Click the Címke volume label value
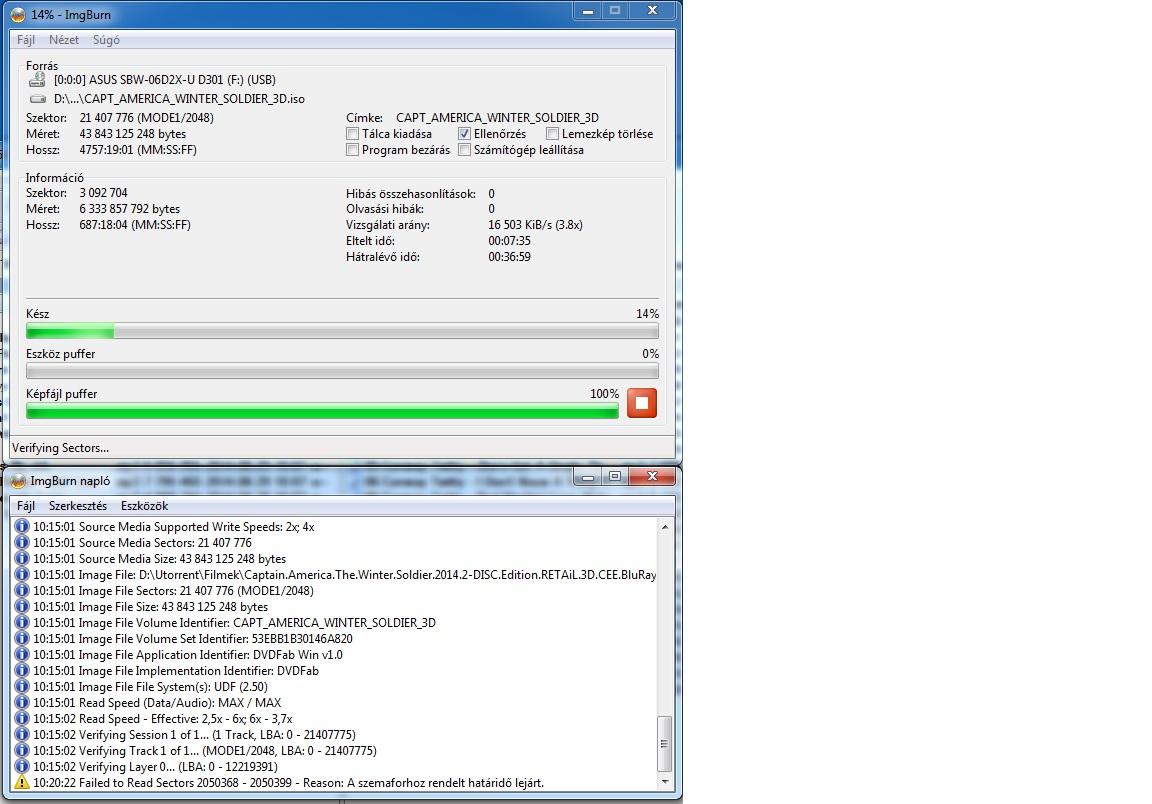Image resolution: width=1152 pixels, height=804 pixels. pos(497,118)
